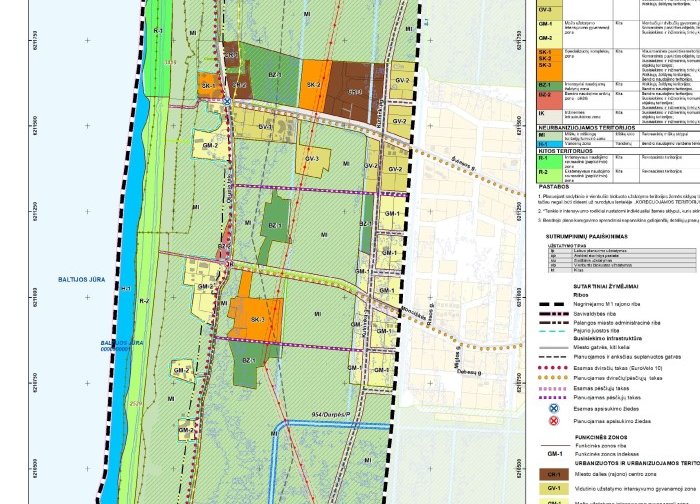Click the 954/Durpės/P label on the map
Image resolution: width=700 pixels, height=504 pixels.
(x=331, y=415)
